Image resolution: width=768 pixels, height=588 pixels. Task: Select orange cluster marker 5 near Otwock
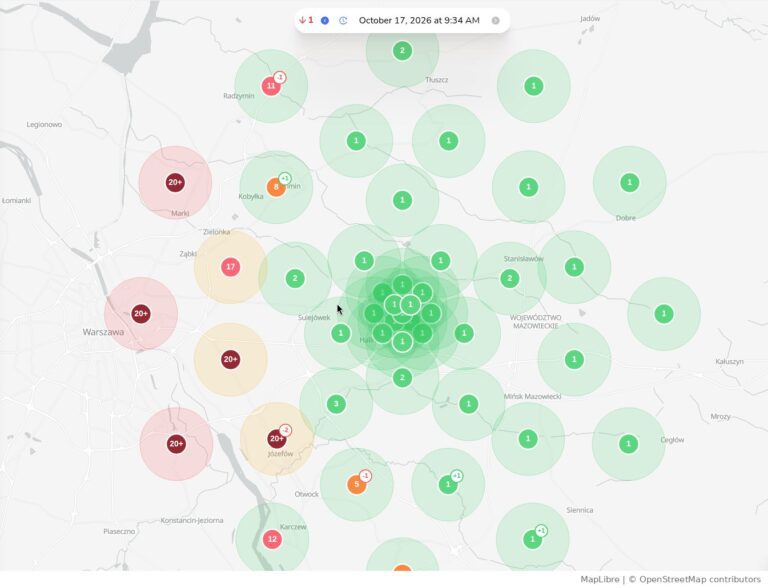(357, 485)
